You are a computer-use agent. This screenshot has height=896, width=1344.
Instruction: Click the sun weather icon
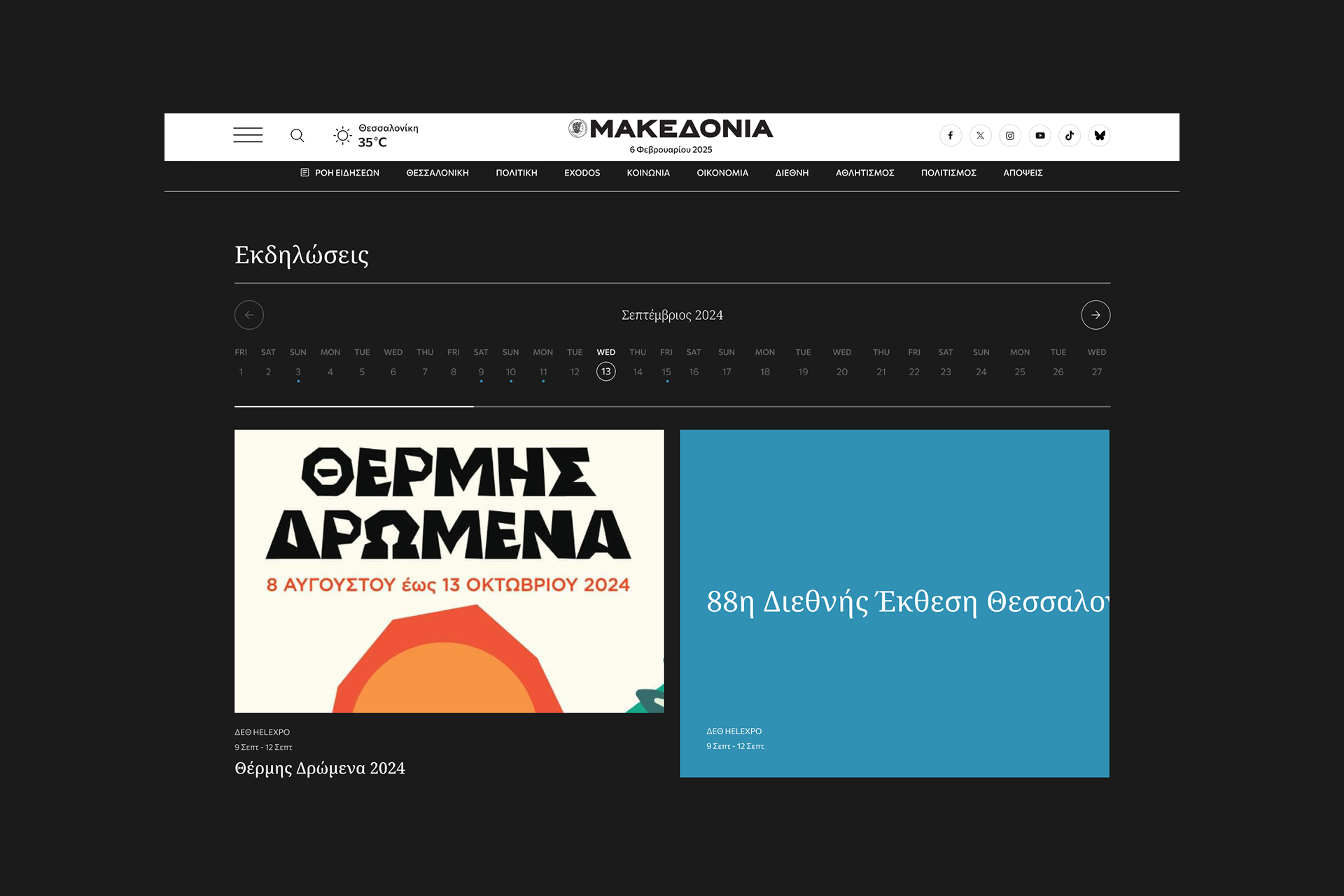(x=342, y=135)
